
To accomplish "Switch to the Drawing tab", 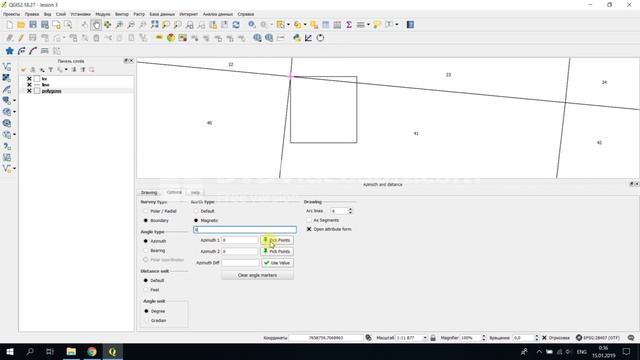I will (x=149, y=192).
